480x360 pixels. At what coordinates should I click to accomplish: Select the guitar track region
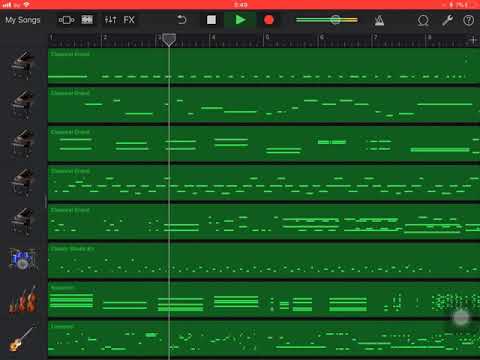pyautogui.click(x=264, y=339)
